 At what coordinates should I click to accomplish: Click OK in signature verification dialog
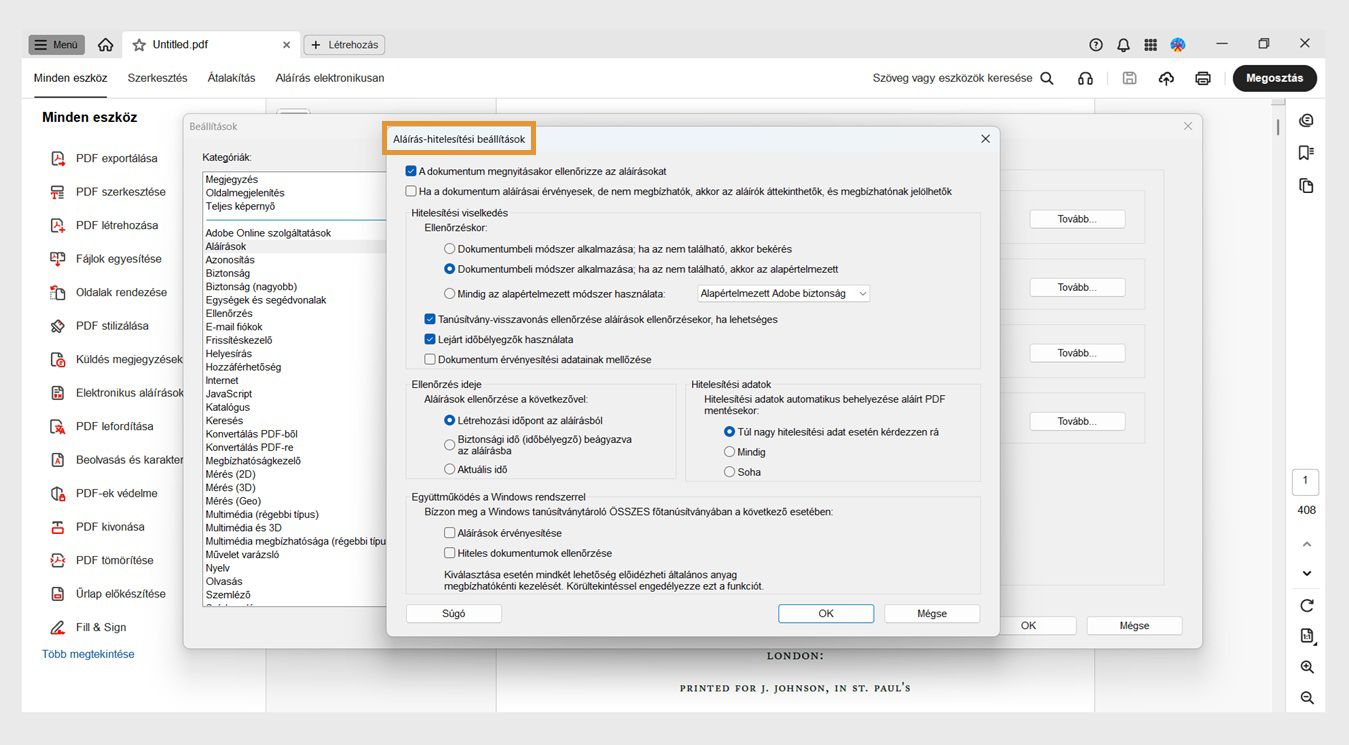pyautogui.click(x=826, y=613)
